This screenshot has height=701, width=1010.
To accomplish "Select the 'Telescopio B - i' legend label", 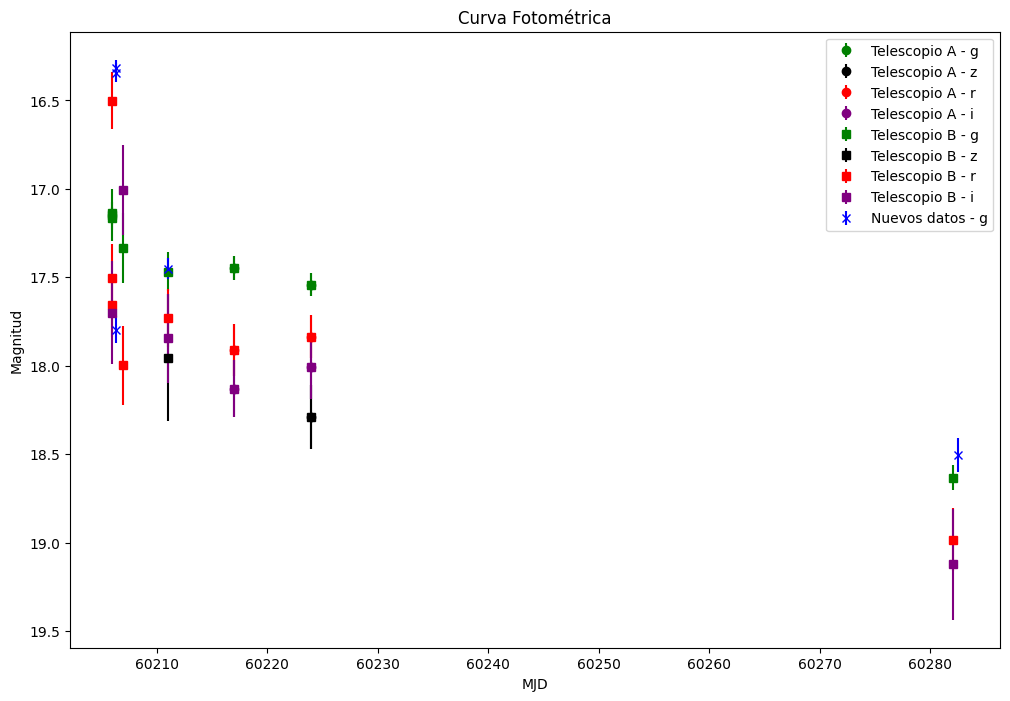I will 922,197.
